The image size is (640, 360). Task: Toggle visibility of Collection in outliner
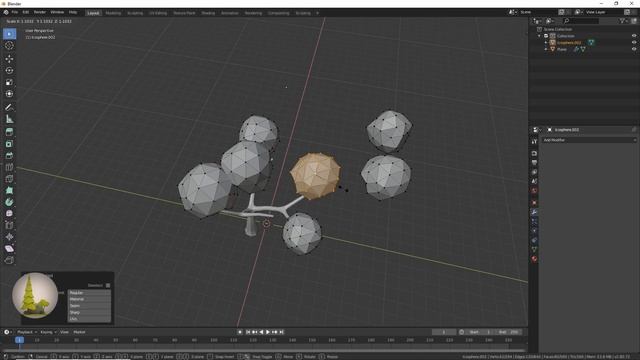[634, 36]
